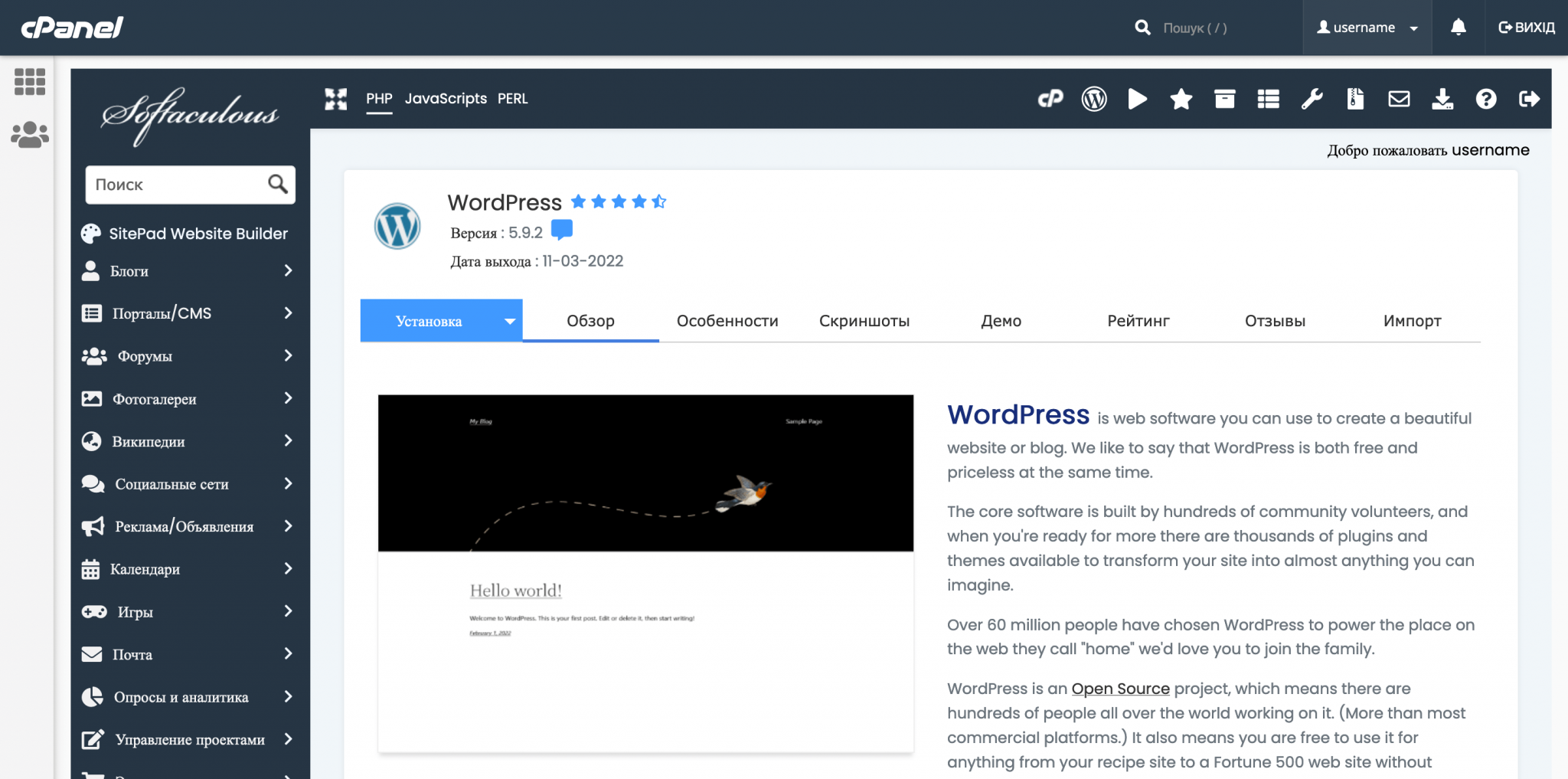The image size is (1568, 779).
Task: Open Favorites using the star icon
Action: point(1181,98)
